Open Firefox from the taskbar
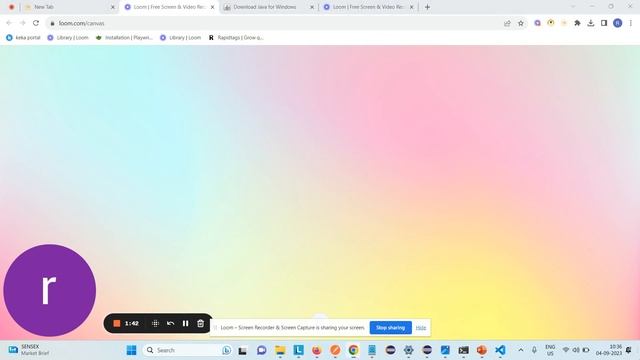 click(317, 350)
